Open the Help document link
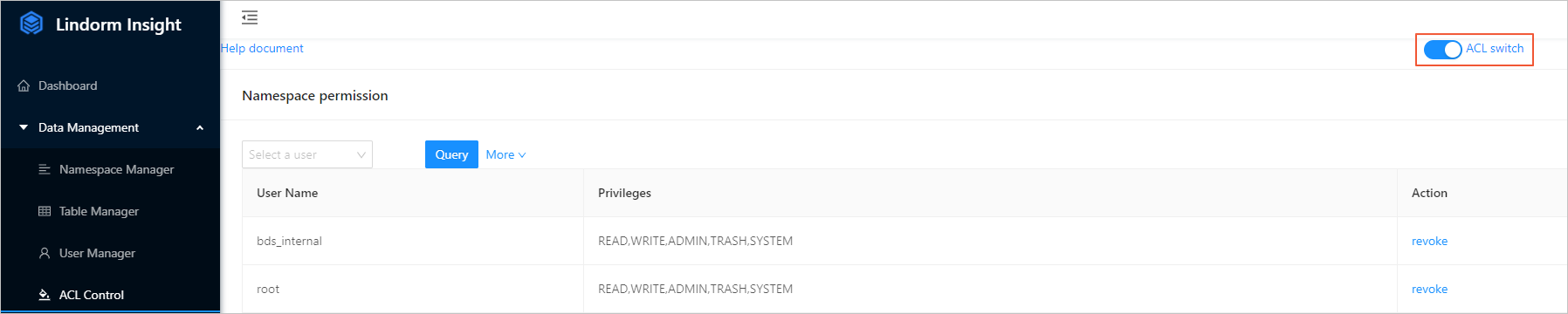The height and width of the screenshot is (314, 1568). (x=262, y=48)
